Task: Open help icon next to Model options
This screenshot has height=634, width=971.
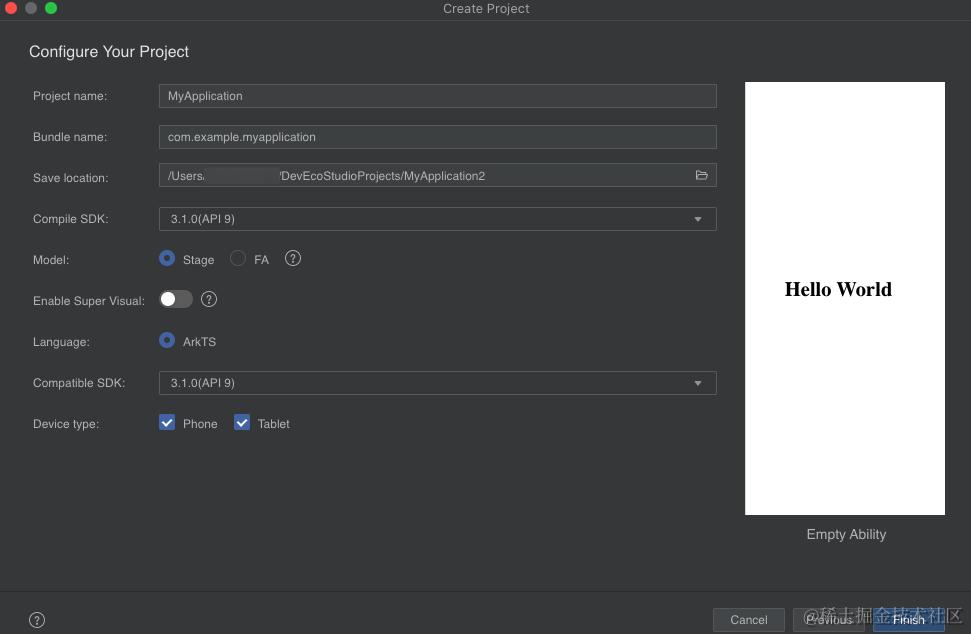Action: pyautogui.click(x=293, y=259)
